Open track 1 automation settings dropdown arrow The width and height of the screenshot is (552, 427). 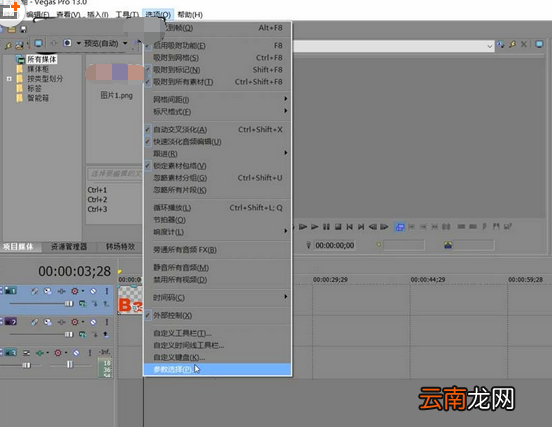(x=83, y=291)
